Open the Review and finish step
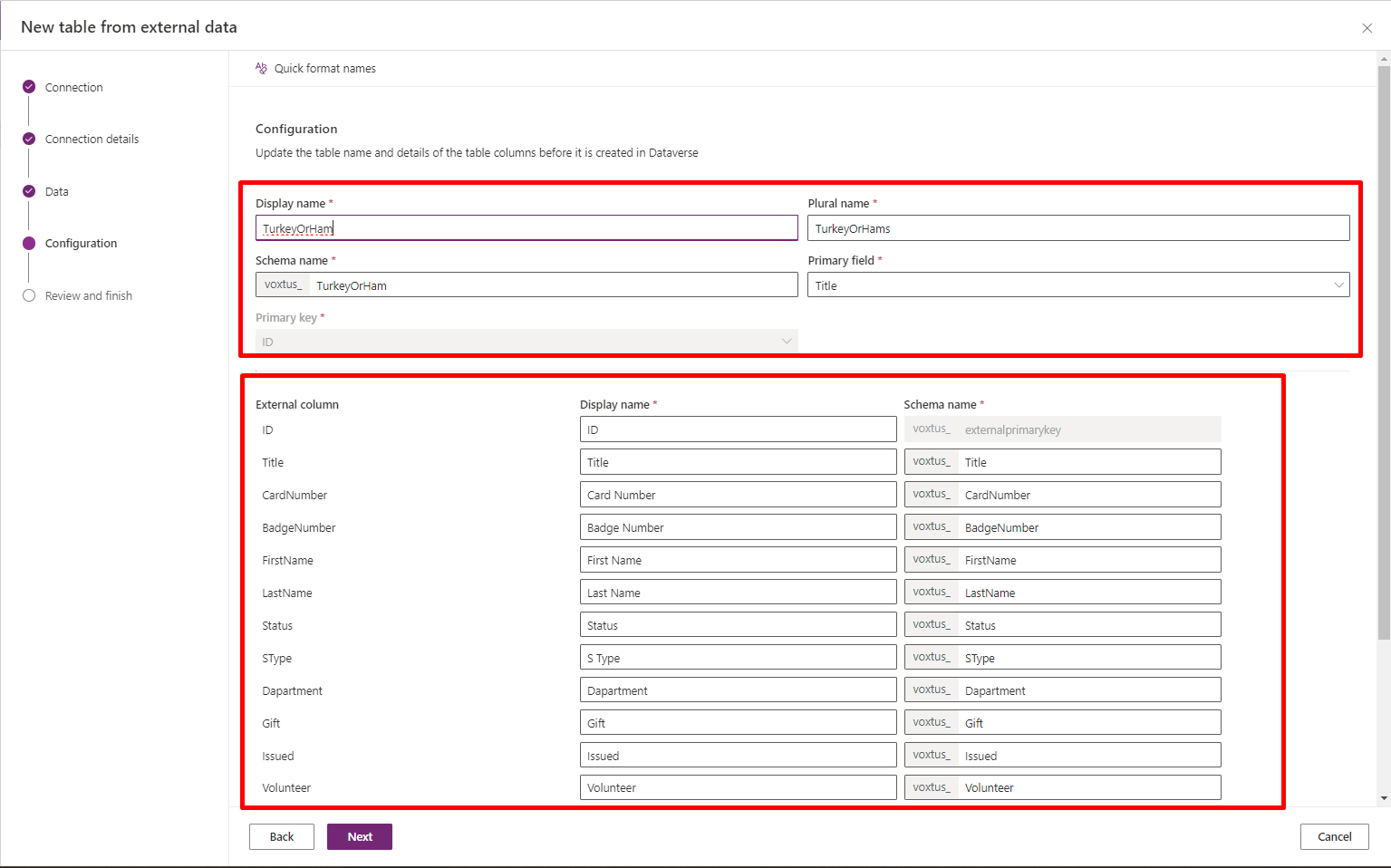This screenshot has width=1391, height=868. tap(88, 295)
